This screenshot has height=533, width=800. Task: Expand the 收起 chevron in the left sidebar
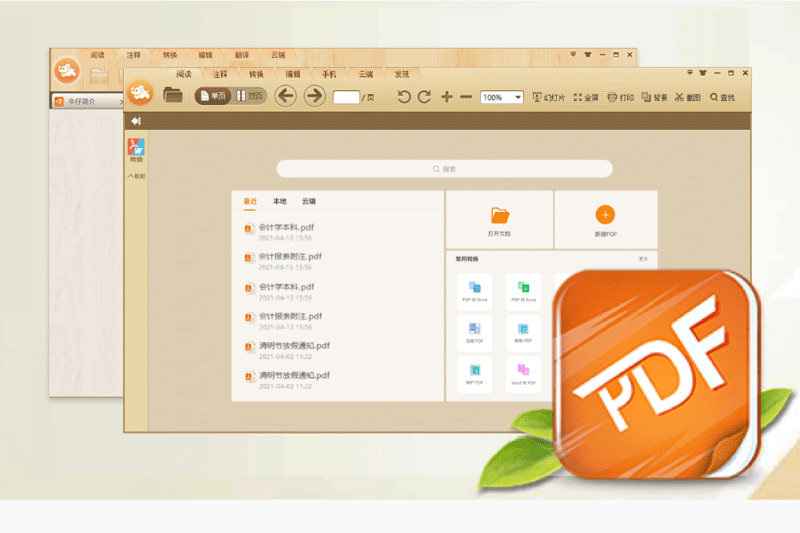[136, 176]
